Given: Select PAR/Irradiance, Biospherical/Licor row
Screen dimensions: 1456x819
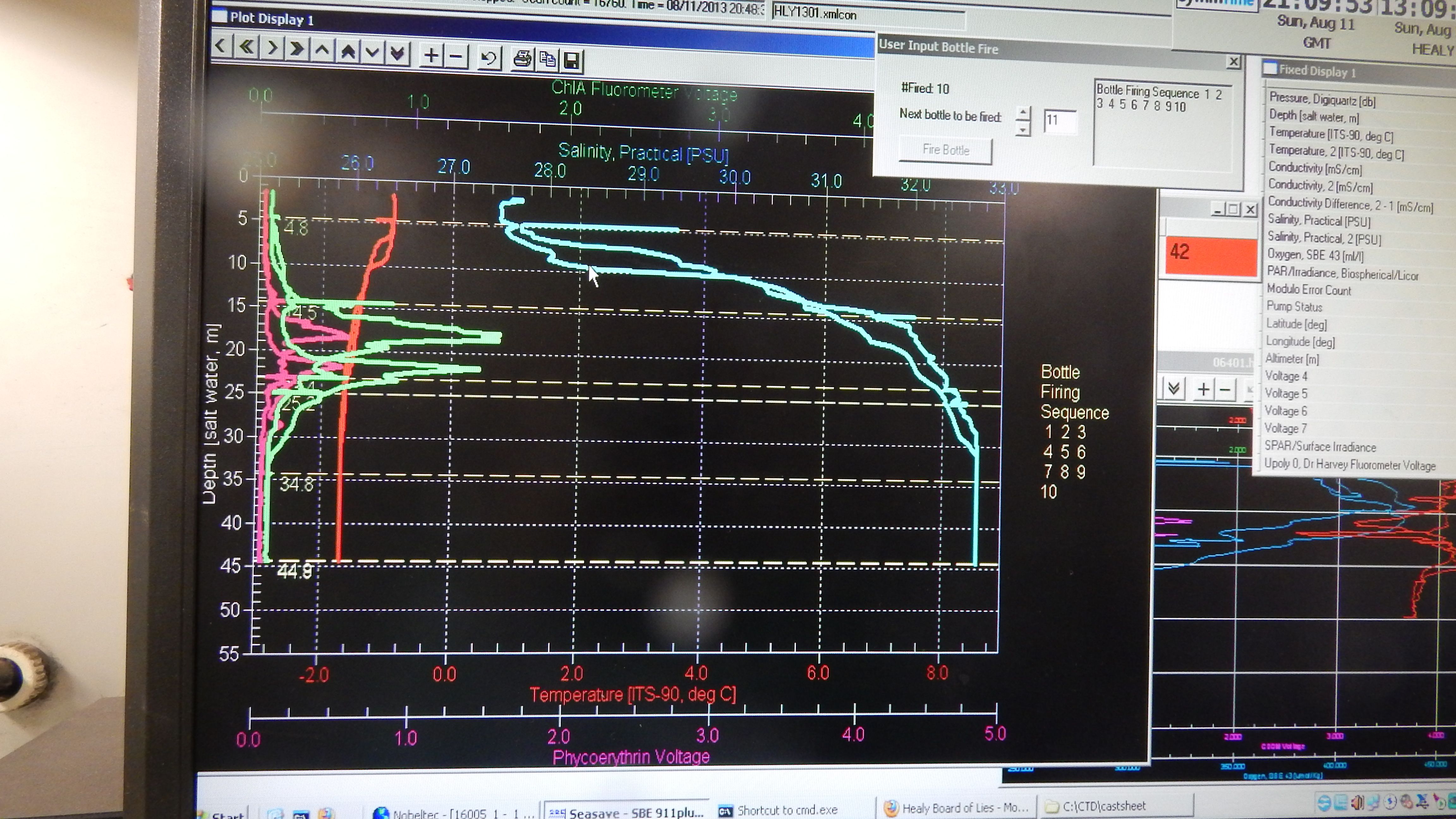Looking at the screenshot, I should 1342,274.
